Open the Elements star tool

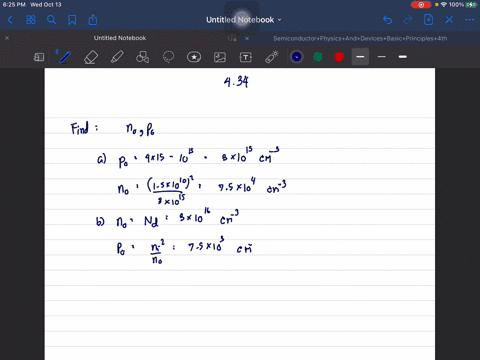click(194, 57)
